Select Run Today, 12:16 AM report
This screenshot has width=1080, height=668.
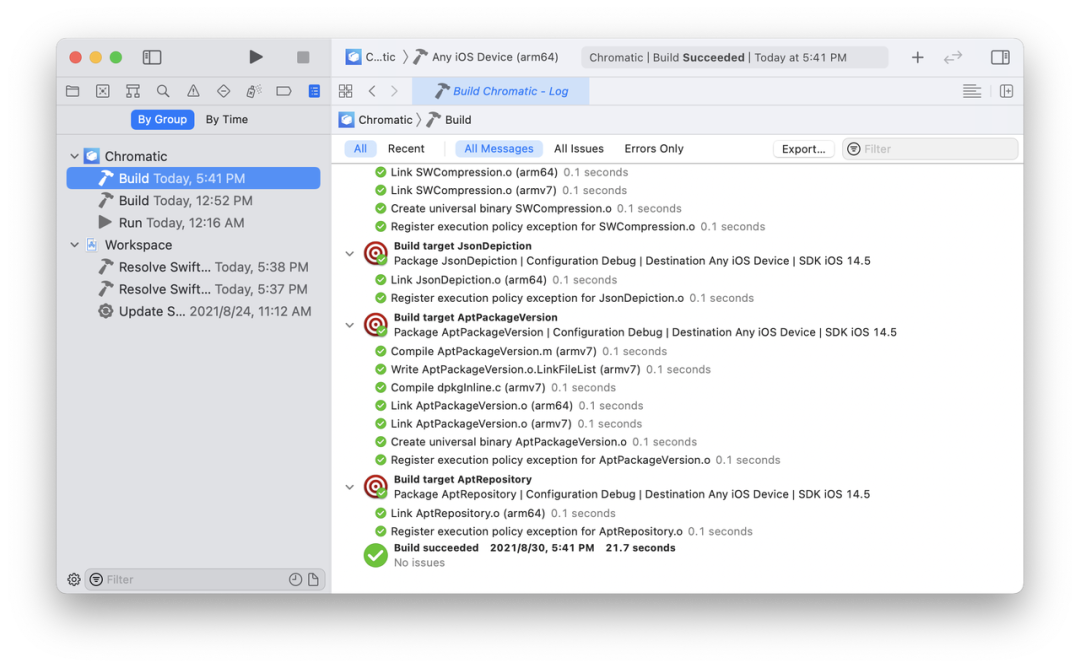193,222
